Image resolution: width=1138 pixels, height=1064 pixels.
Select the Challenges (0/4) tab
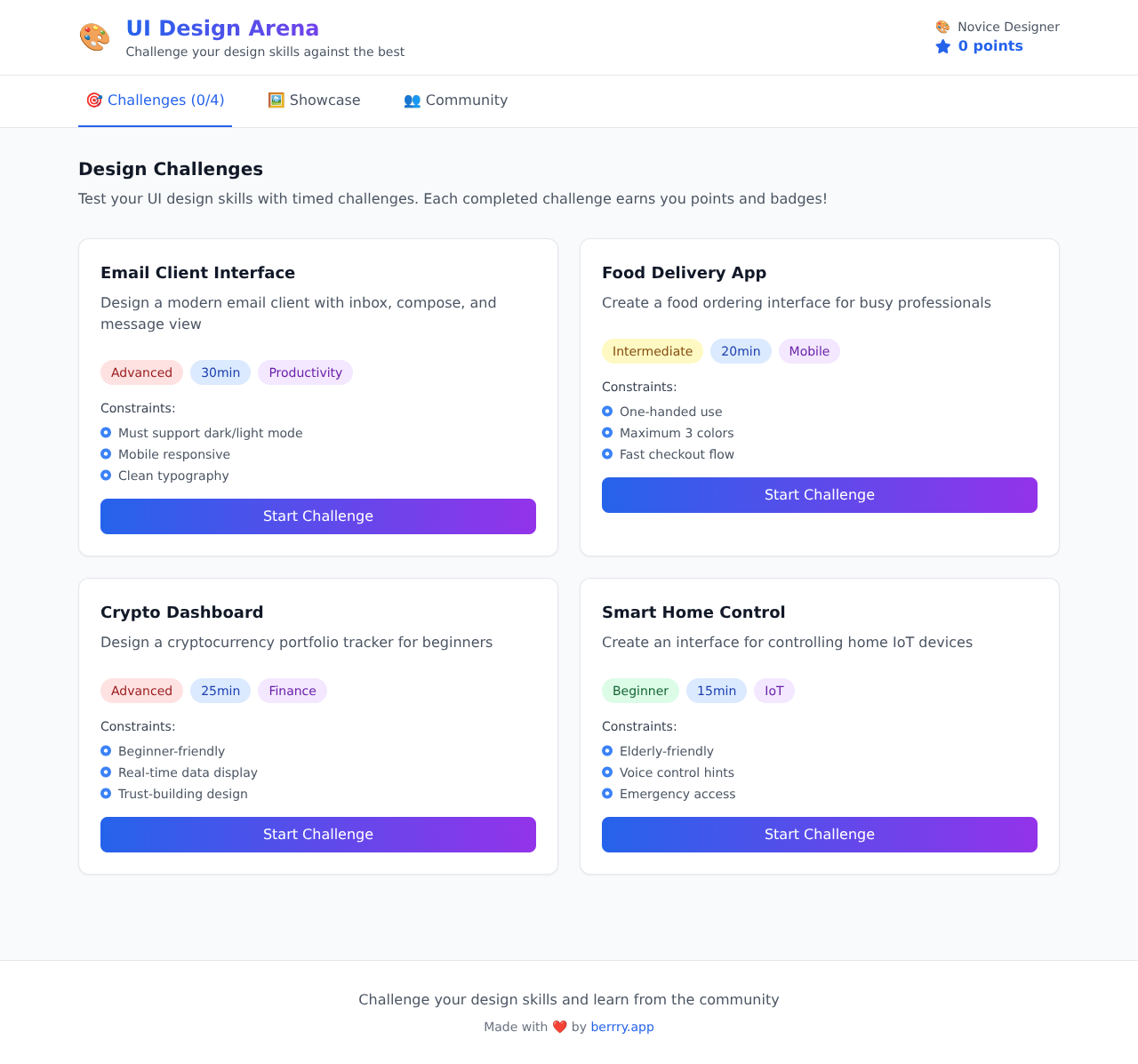(155, 100)
